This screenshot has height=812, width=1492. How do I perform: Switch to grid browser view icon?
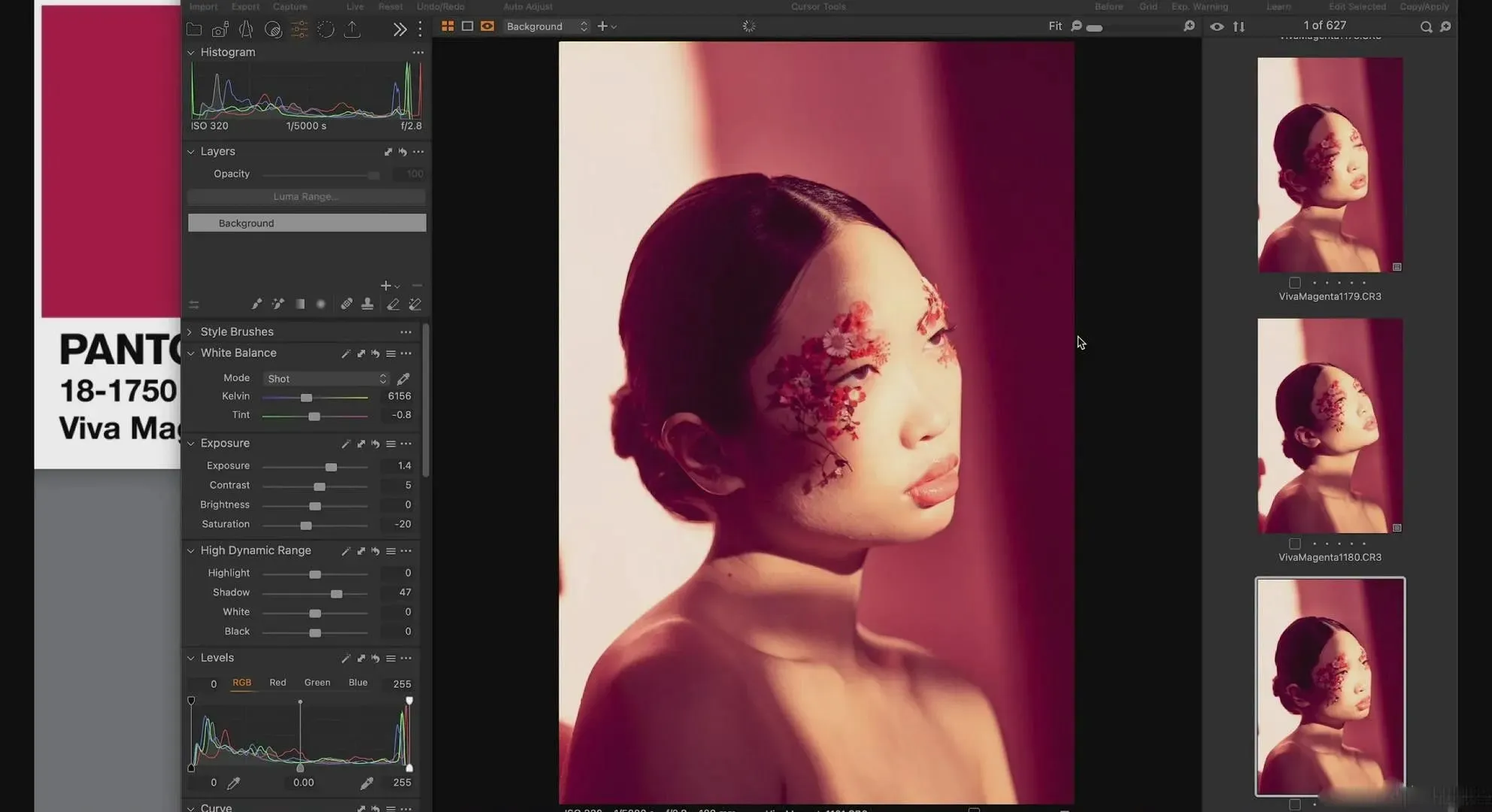click(447, 26)
